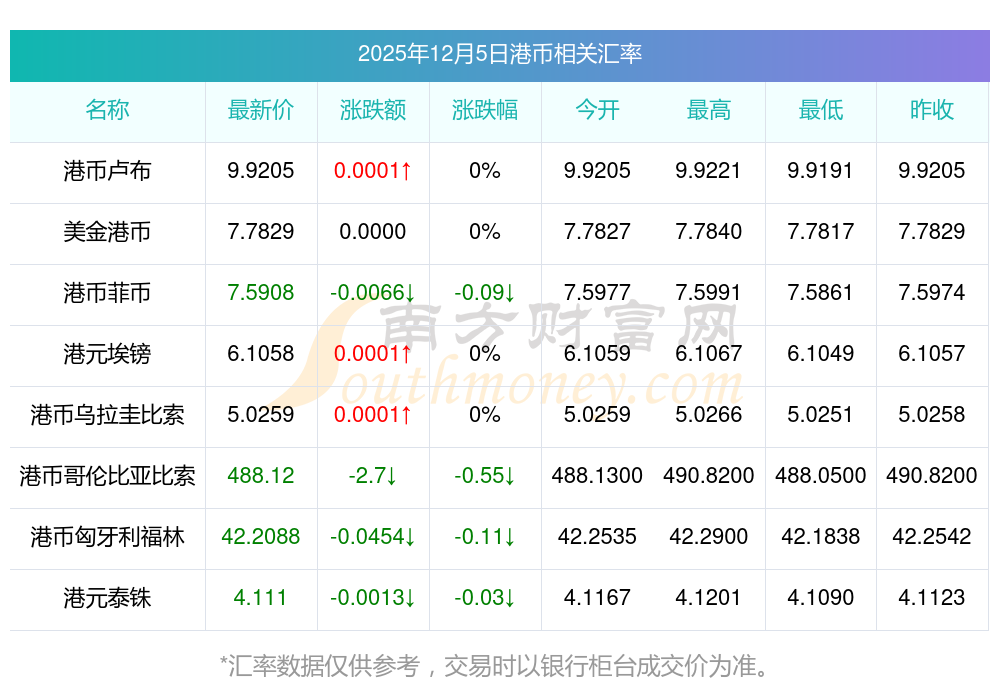Click the title 2025年12月5日港币相关汇率

click(x=499, y=54)
